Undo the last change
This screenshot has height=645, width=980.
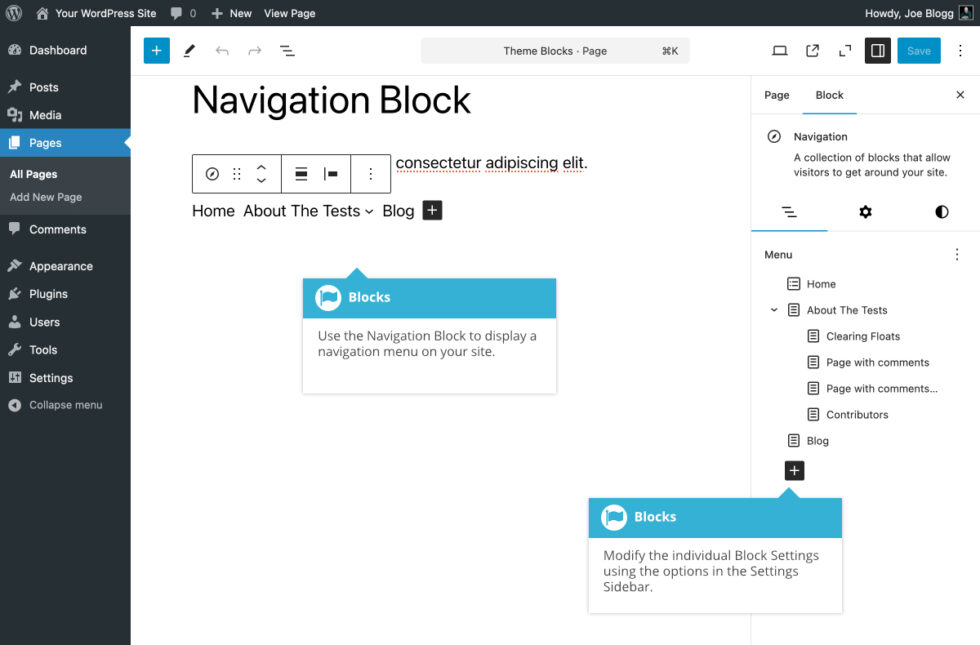(x=222, y=51)
